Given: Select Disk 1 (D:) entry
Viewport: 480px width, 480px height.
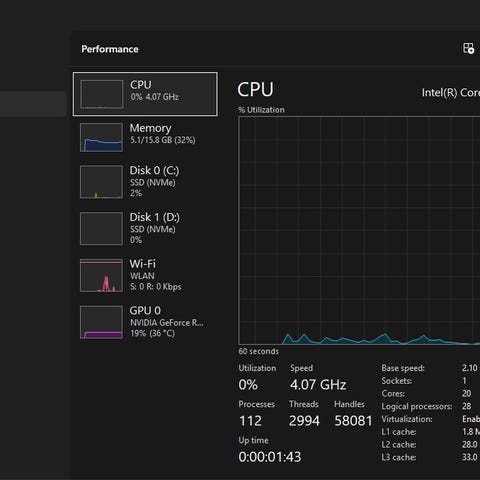Looking at the screenshot, I should [x=145, y=228].
